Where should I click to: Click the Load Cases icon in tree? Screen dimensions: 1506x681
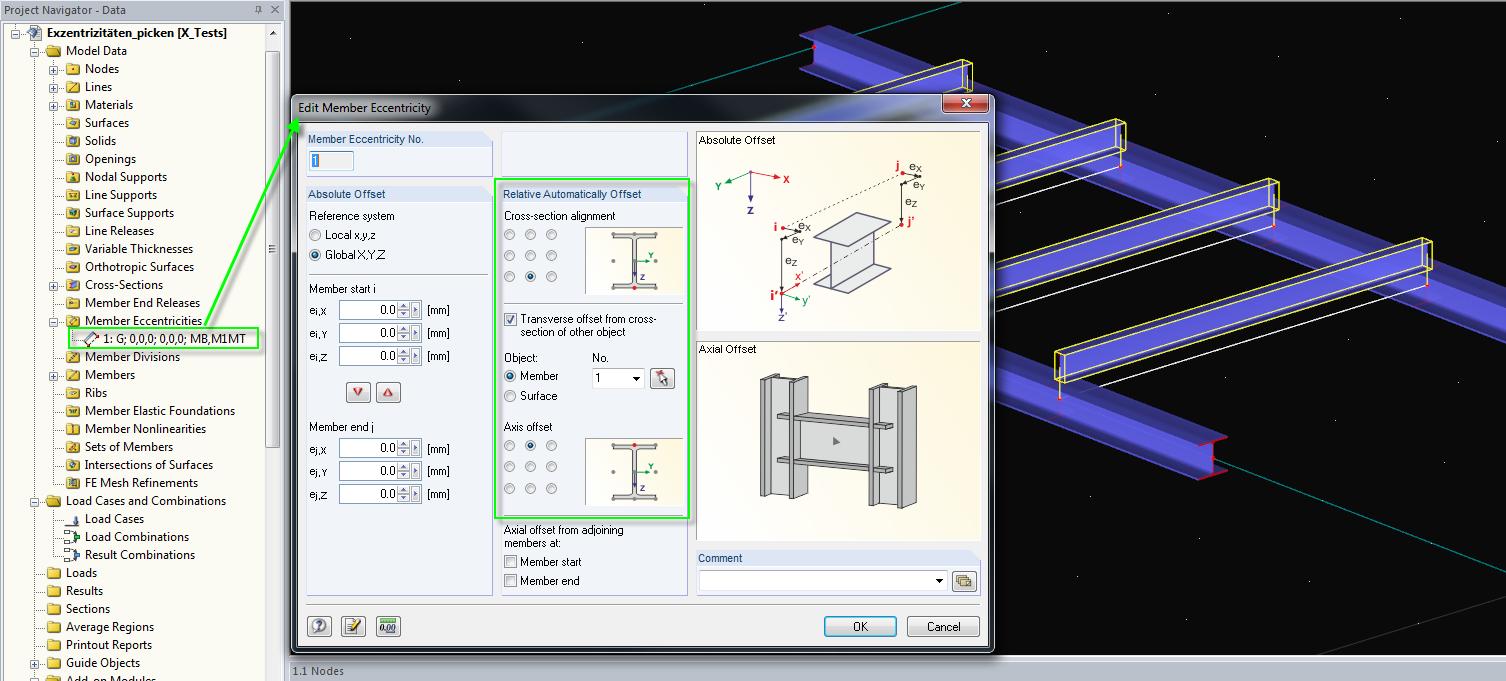(x=72, y=519)
